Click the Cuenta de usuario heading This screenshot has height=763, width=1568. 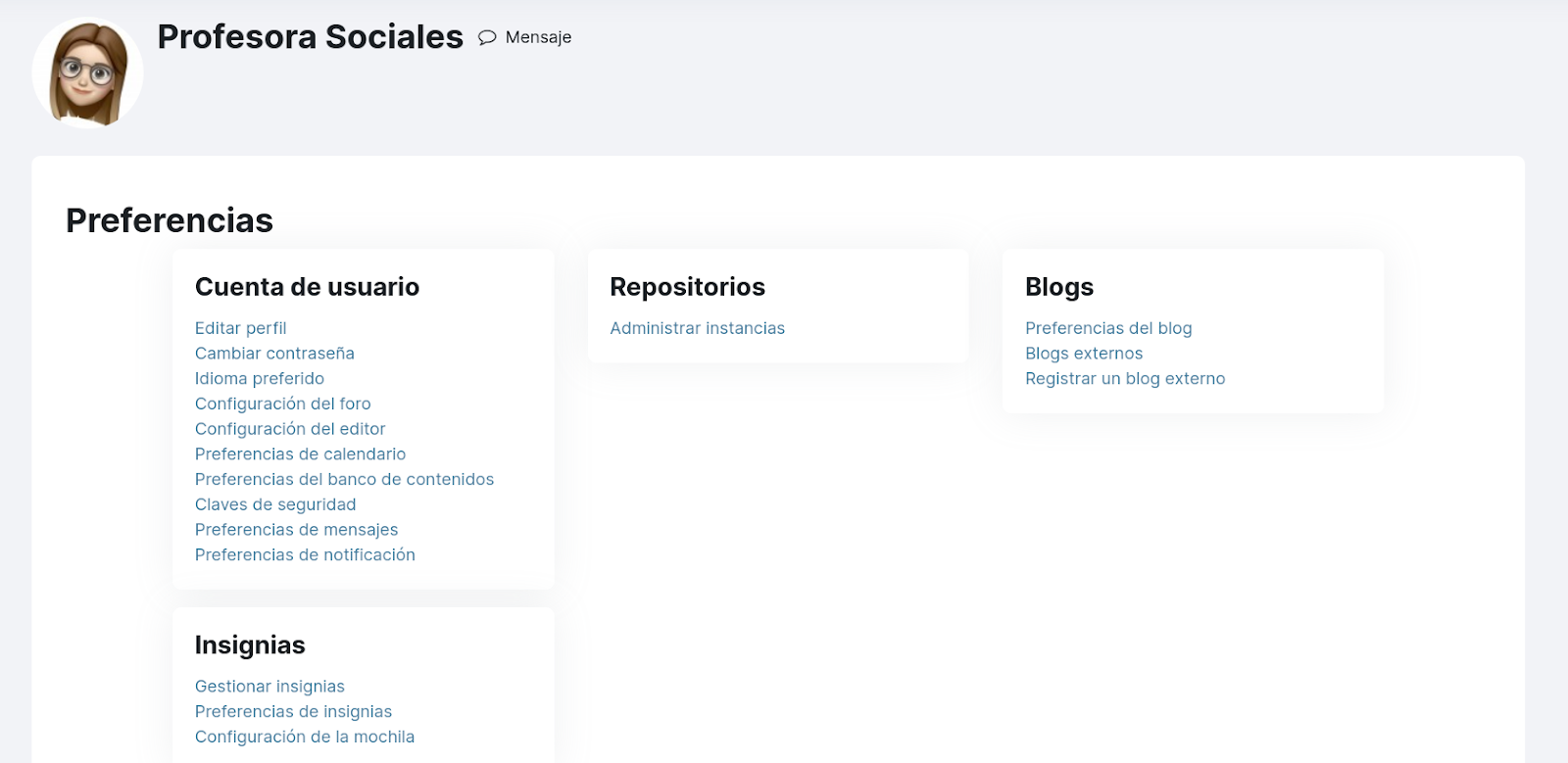(307, 287)
